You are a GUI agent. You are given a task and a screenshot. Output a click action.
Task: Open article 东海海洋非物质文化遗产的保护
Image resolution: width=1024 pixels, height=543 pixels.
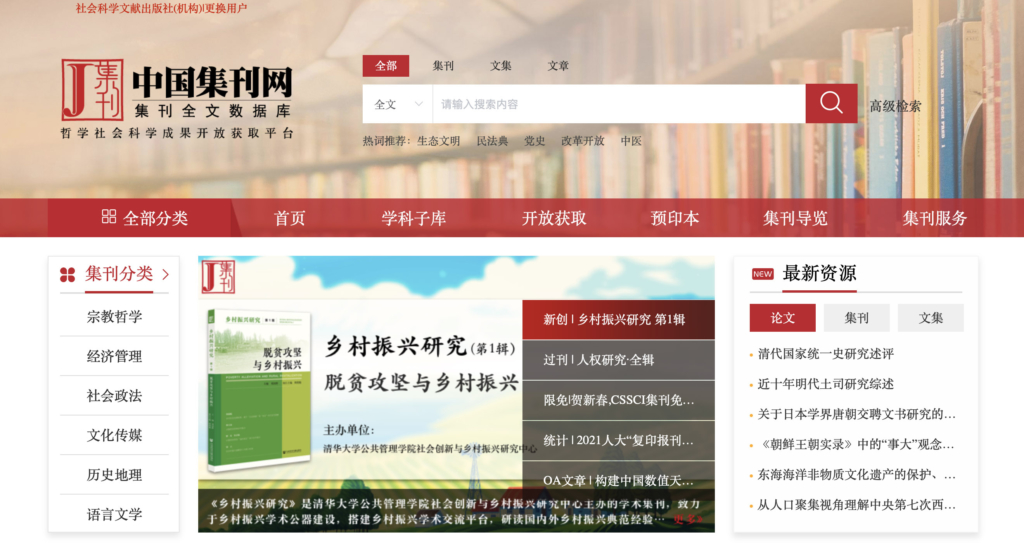(x=856, y=475)
